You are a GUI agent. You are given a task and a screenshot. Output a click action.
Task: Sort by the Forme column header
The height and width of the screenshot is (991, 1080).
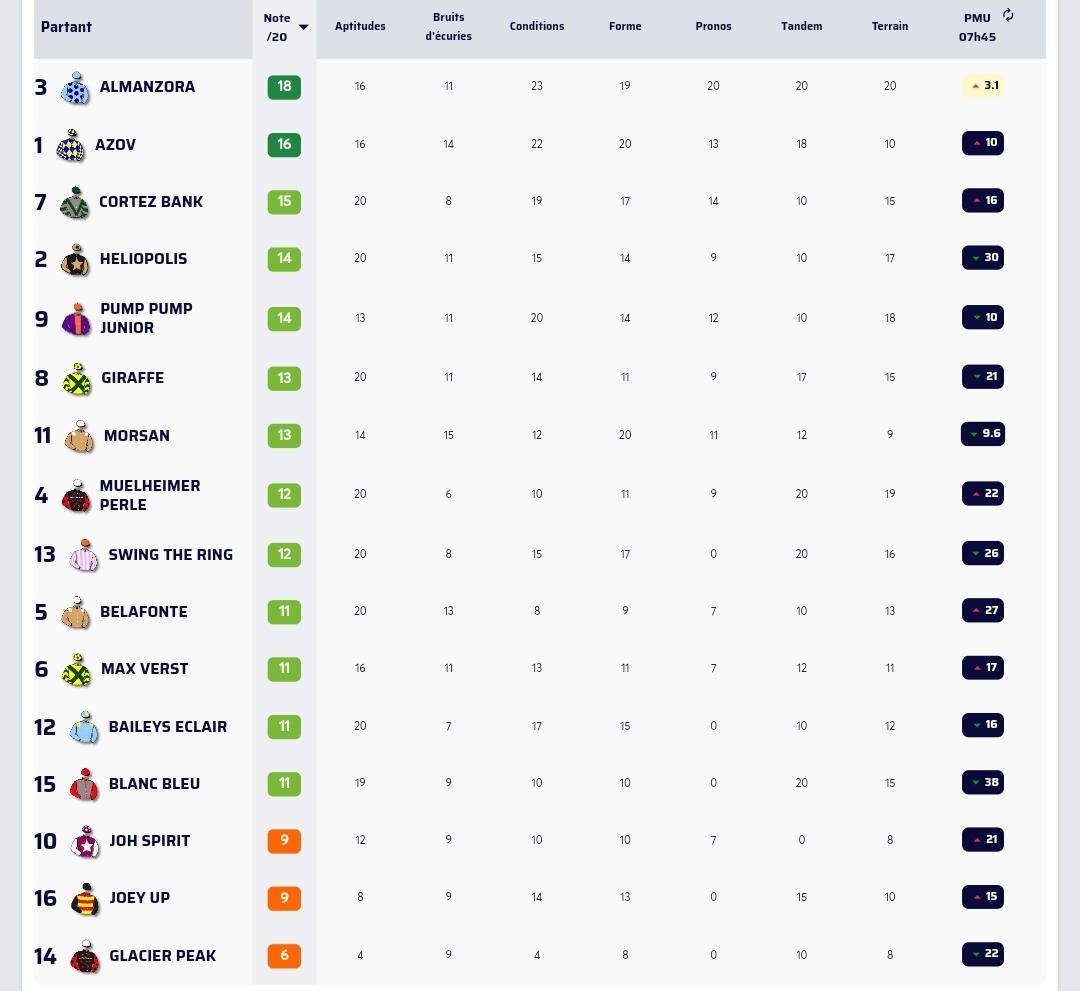coord(625,26)
